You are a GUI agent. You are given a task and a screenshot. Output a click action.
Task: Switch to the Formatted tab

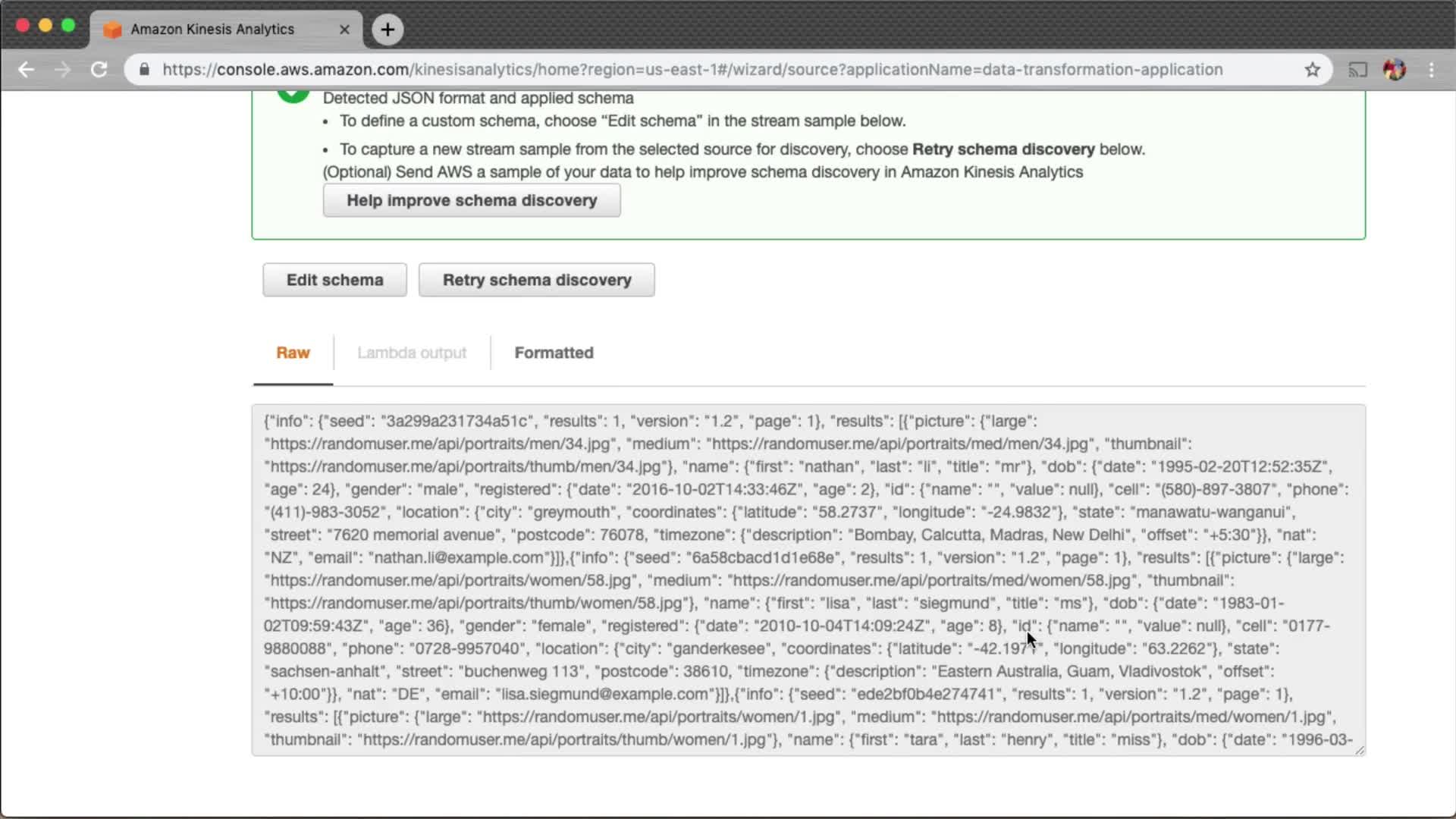pyautogui.click(x=554, y=353)
